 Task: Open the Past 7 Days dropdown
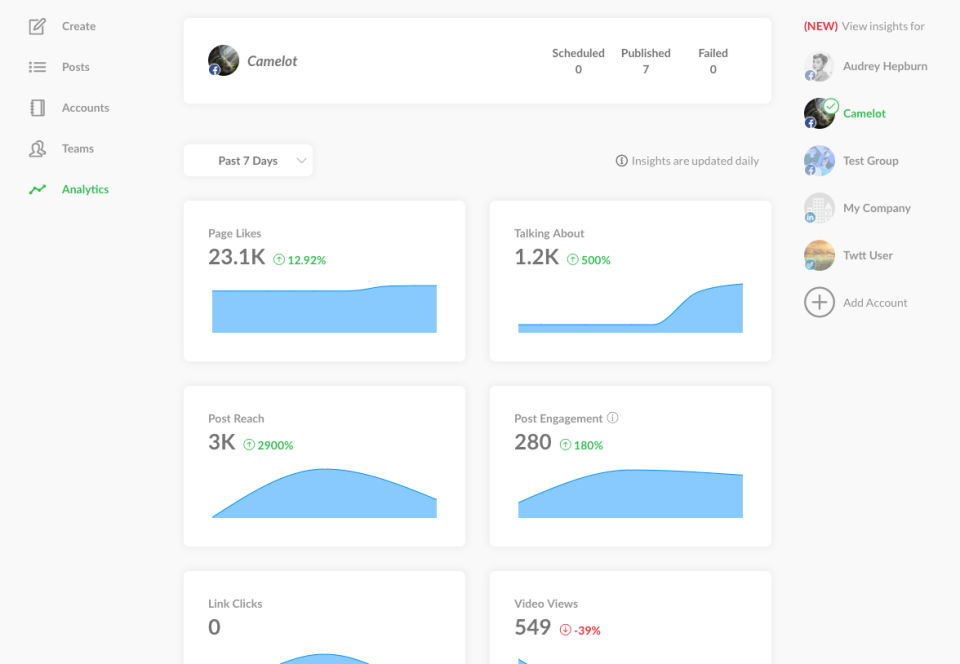tap(248, 160)
